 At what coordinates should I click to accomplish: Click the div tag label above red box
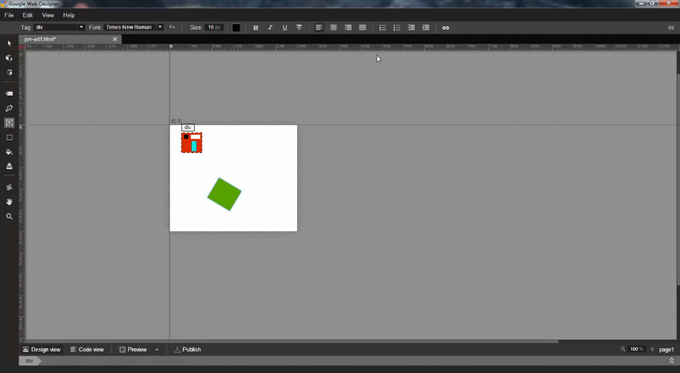(x=188, y=128)
